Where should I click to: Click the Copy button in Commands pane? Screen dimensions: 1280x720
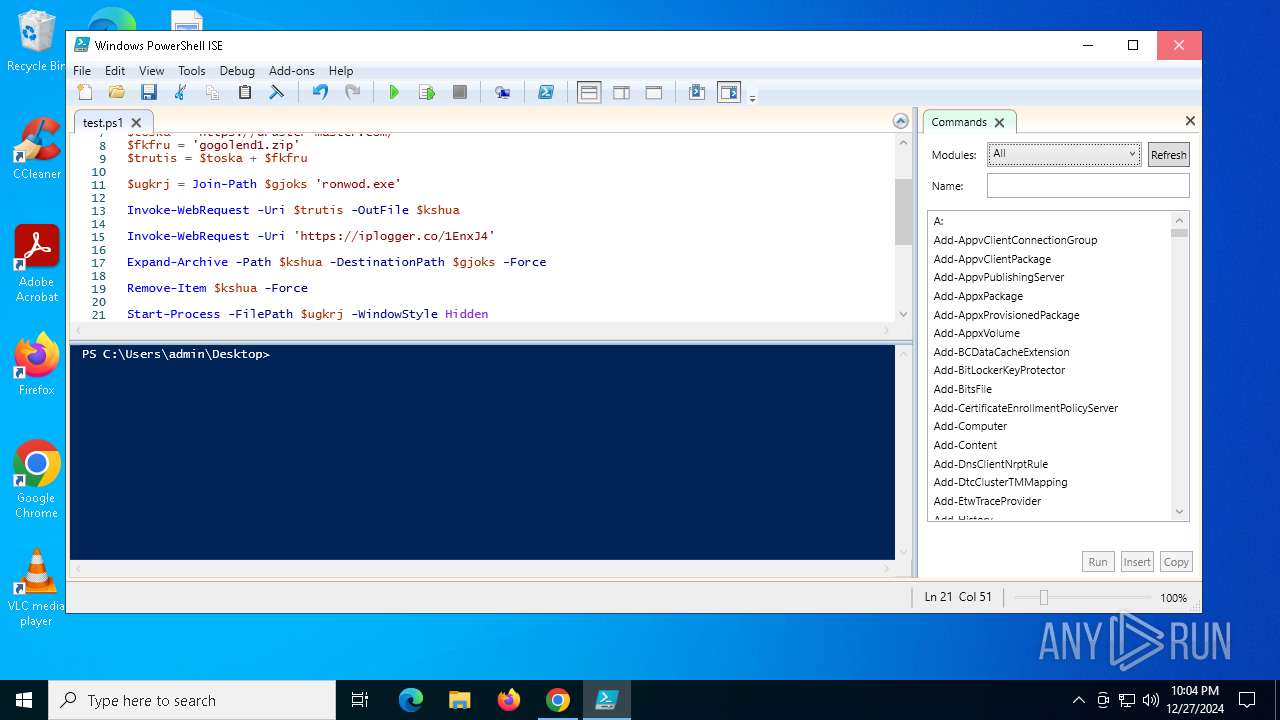tap(1176, 562)
